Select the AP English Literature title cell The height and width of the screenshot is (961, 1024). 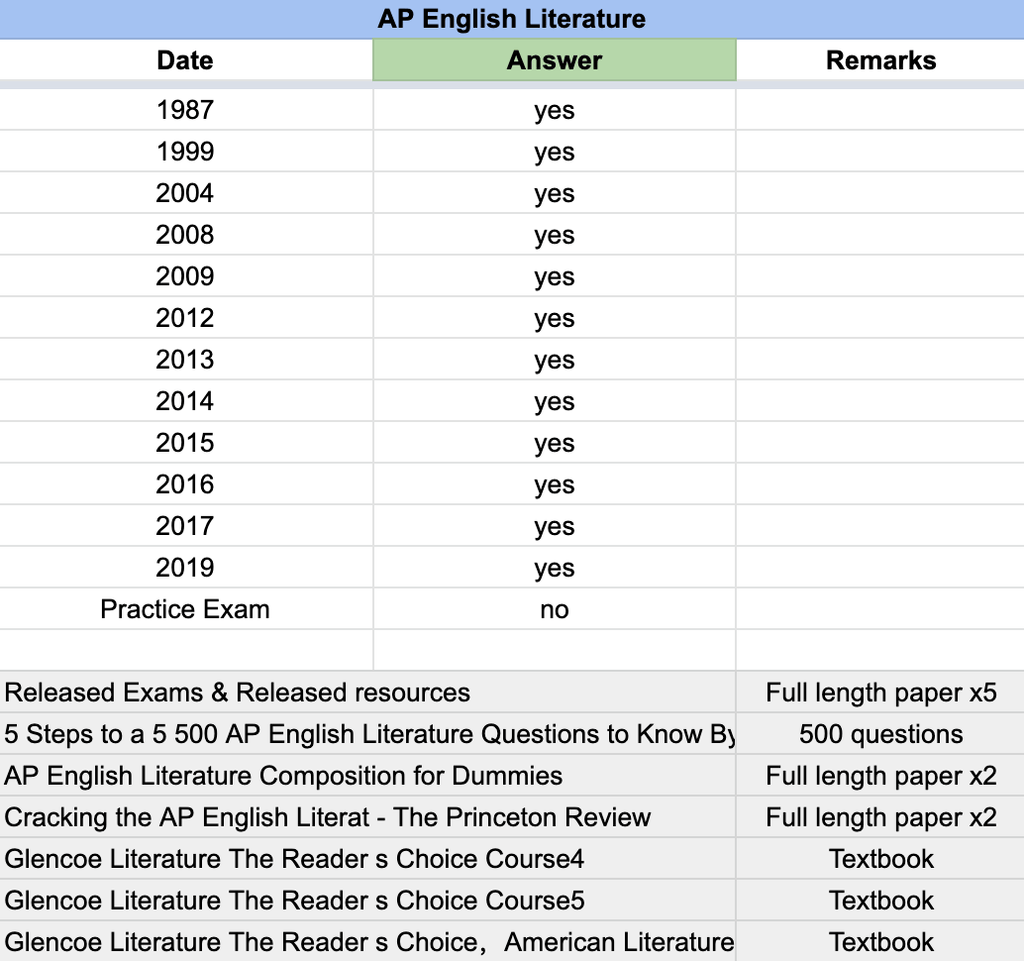point(512,18)
